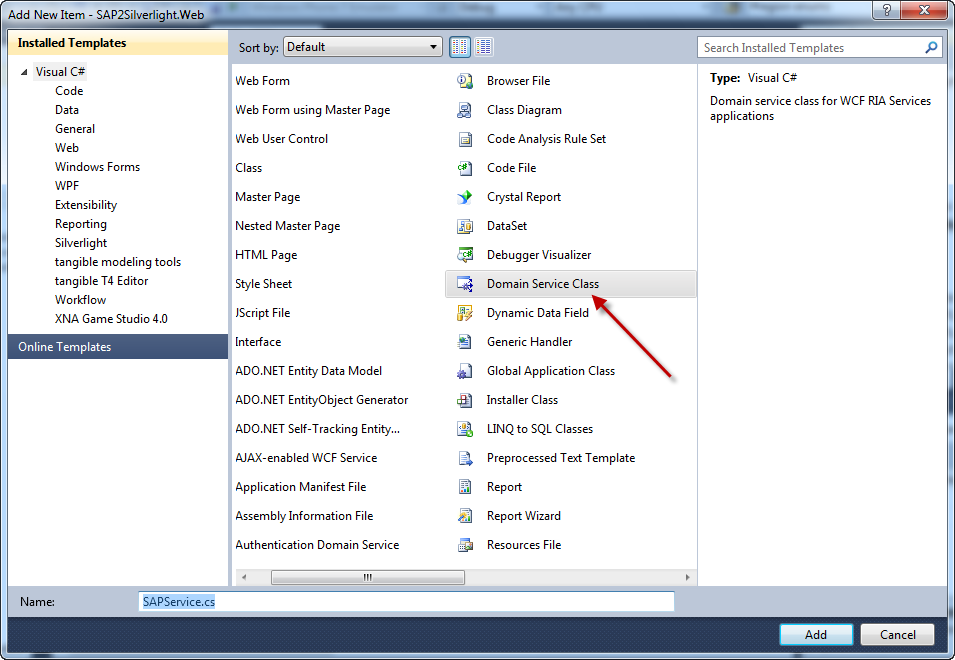
Task: Select Web Form using Master Page
Action: click(313, 110)
